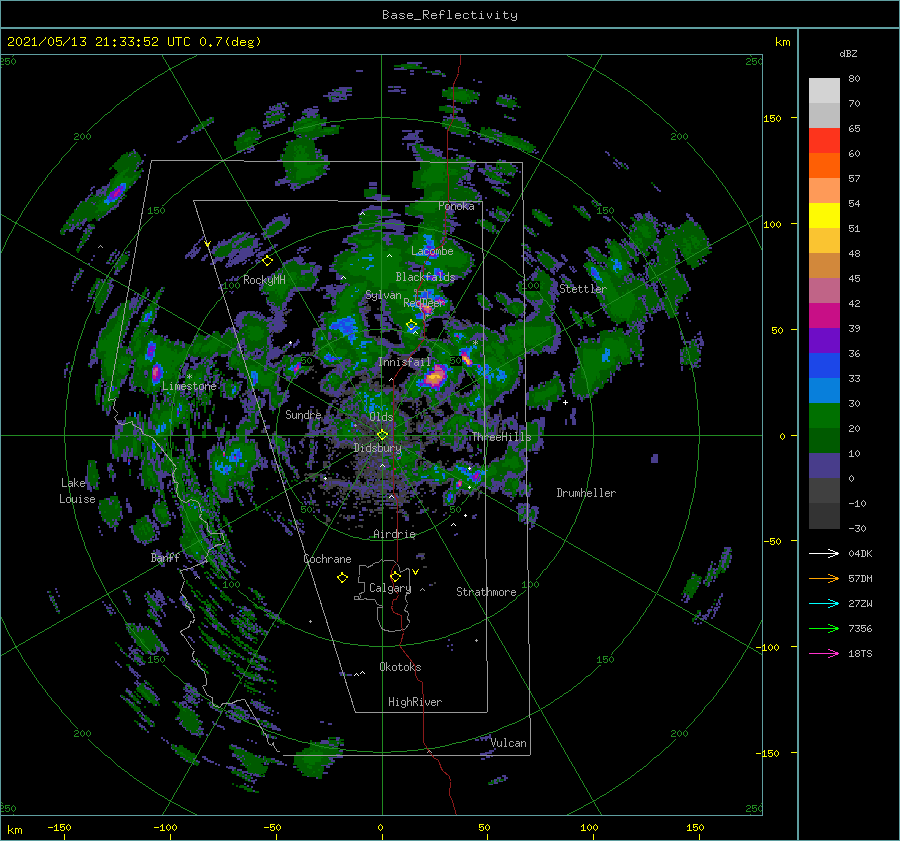Image resolution: width=900 pixels, height=841 pixels.
Task: Click the RedDeer city label
Action: [424, 303]
